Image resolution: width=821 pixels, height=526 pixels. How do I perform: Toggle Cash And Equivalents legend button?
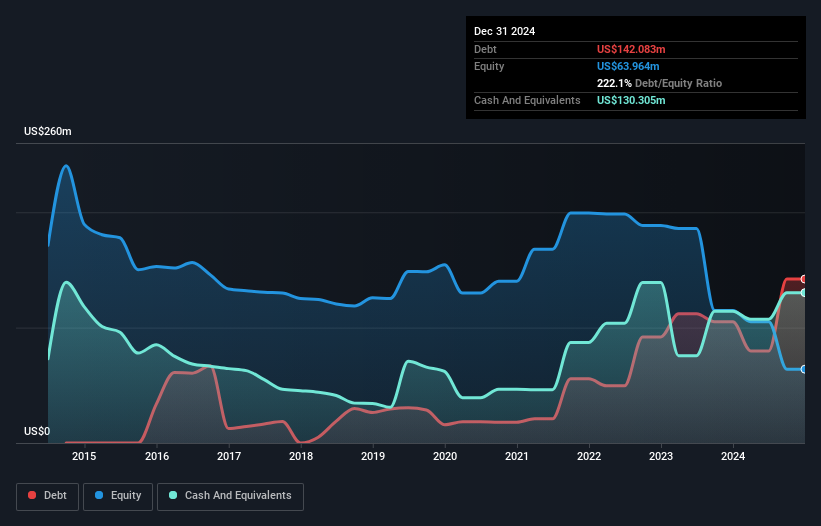(x=230, y=496)
